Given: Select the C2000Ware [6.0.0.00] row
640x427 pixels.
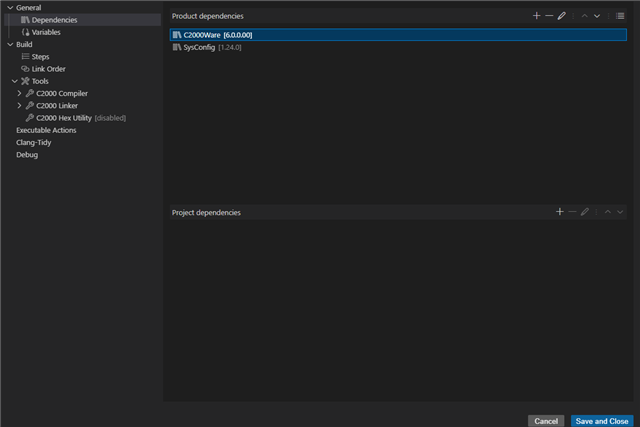Looking at the screenshot, I should pos(398,35).
